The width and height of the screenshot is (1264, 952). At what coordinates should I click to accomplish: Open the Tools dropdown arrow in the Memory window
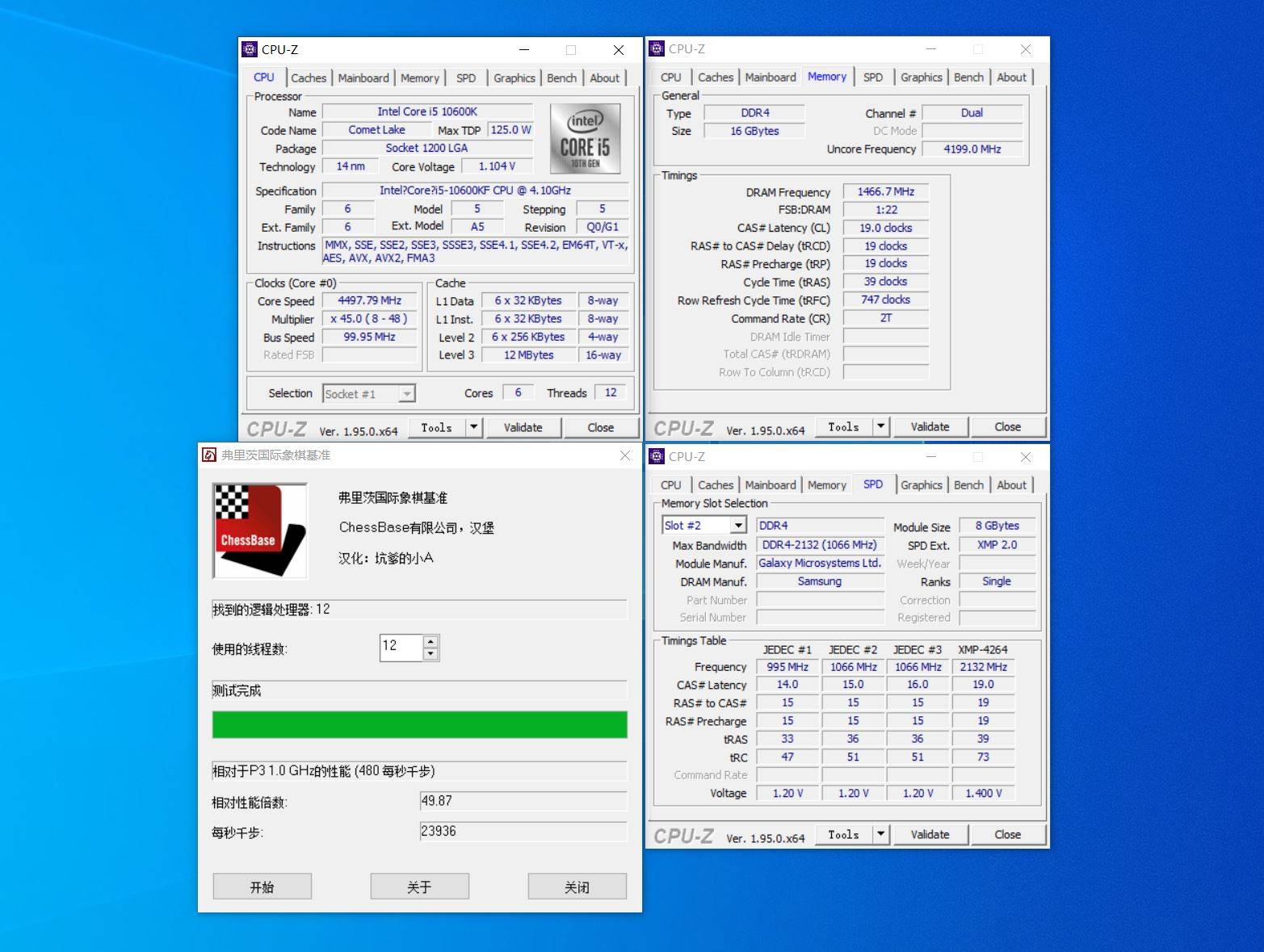click(x=881, y=426)
